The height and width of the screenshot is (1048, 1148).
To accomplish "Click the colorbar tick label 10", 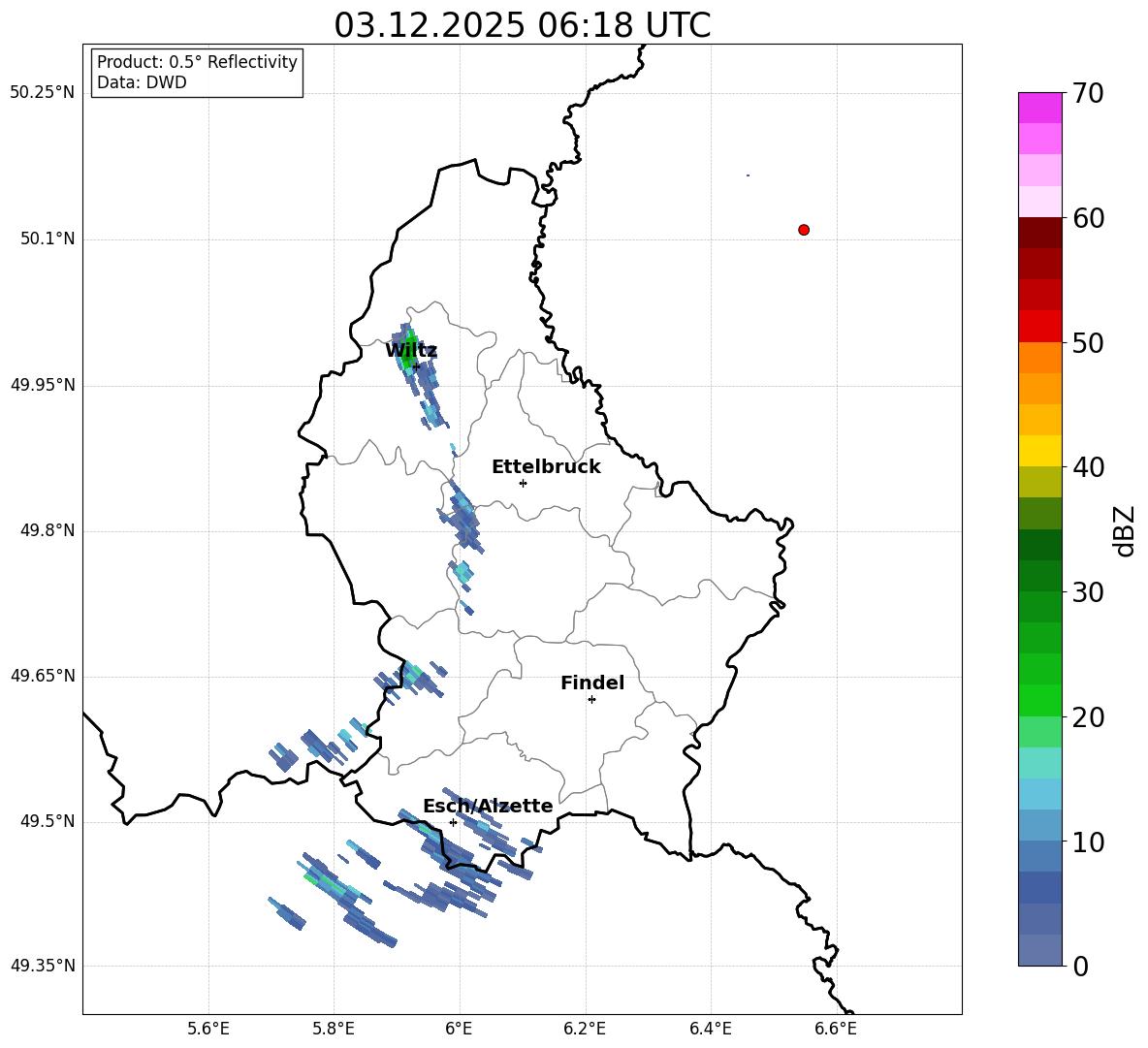I will click(x=1088, y=842).
